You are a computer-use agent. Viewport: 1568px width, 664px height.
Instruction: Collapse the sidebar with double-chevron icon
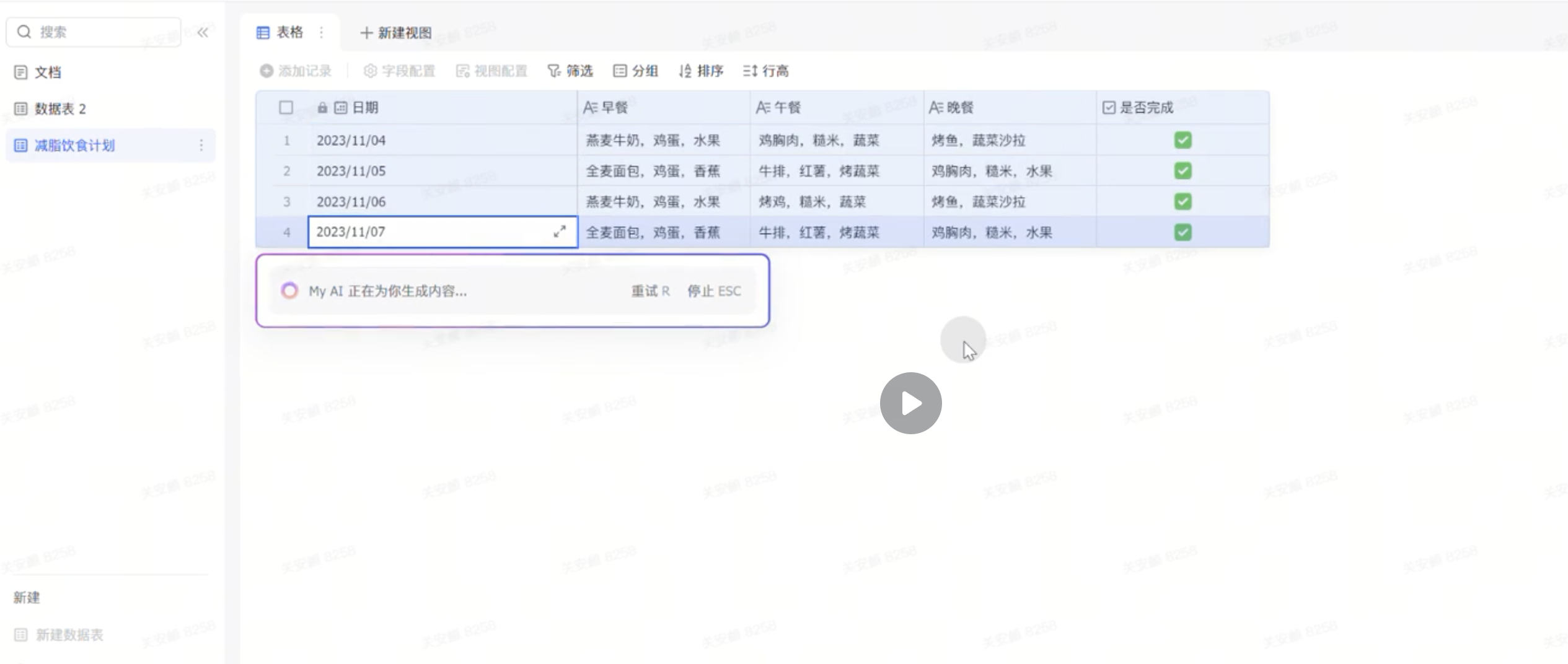(x=203, y=32)
